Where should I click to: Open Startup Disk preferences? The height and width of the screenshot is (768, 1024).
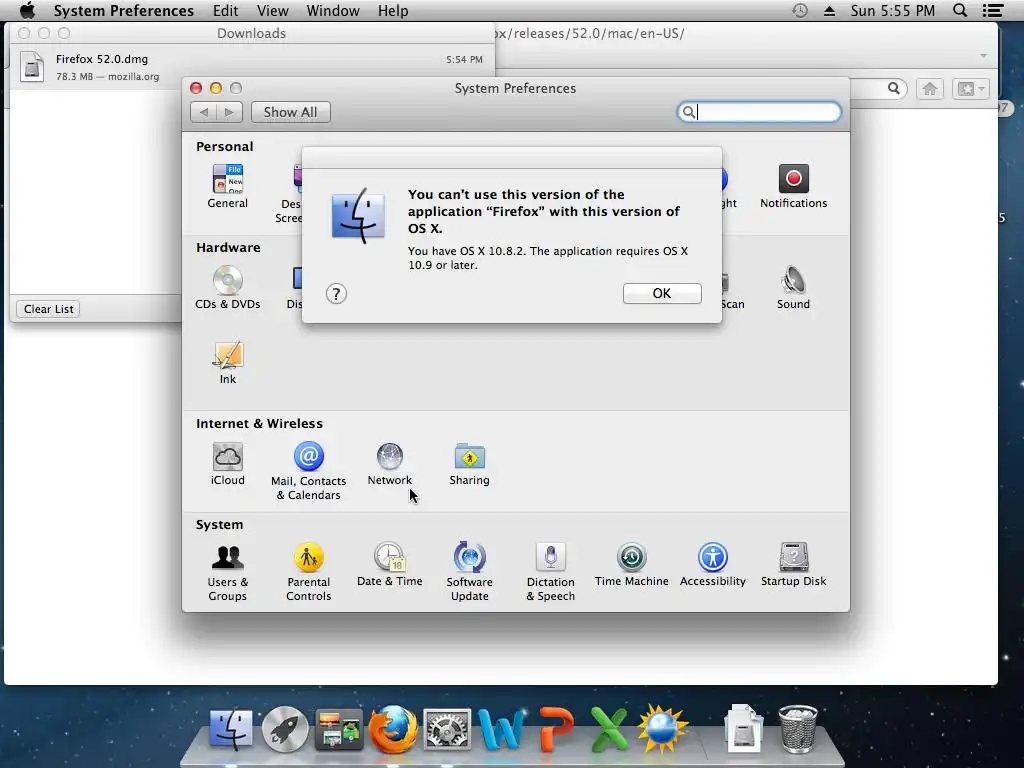coord(793,564)
